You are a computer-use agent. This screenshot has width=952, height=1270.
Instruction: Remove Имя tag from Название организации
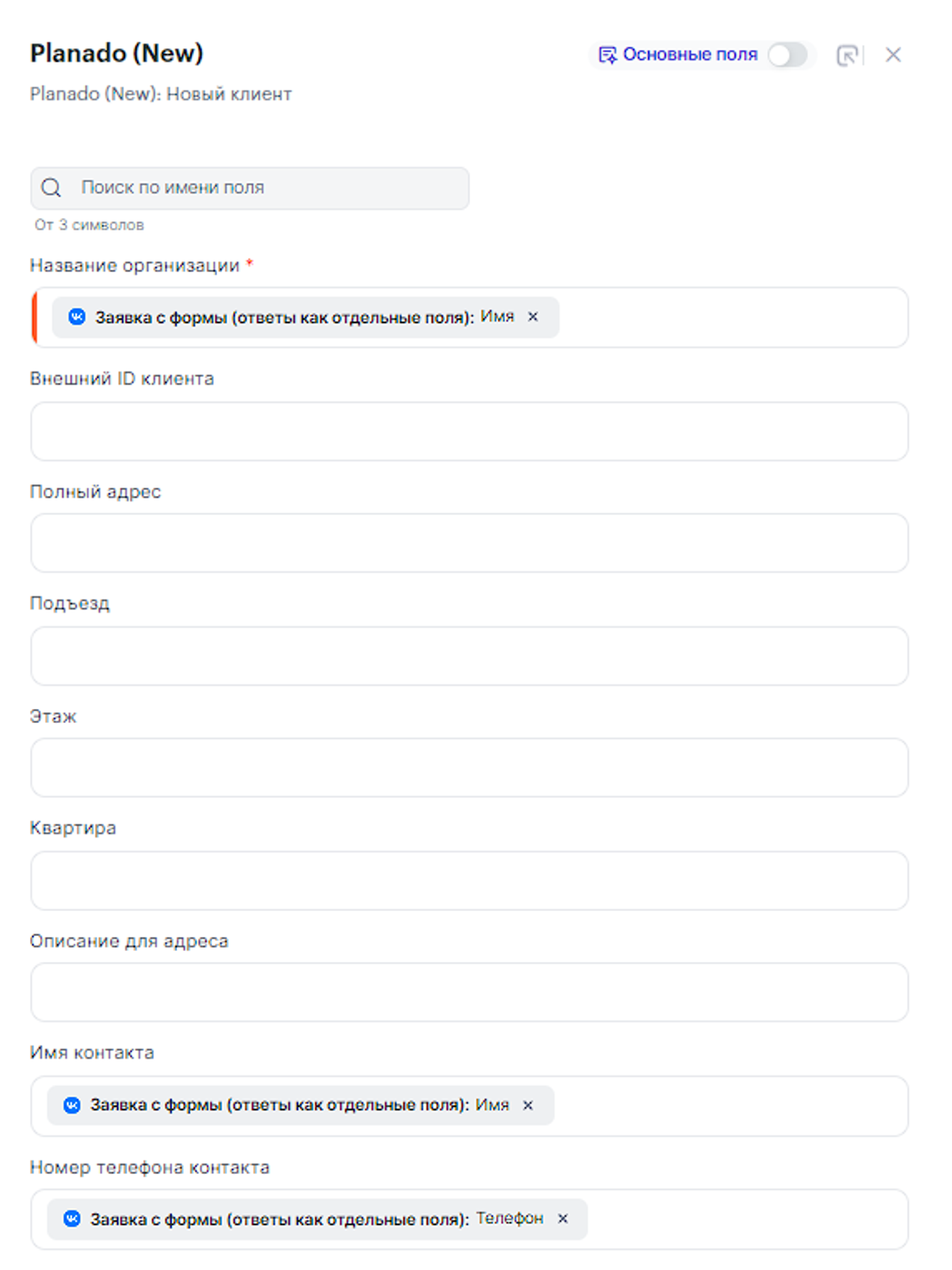[533, 317]
